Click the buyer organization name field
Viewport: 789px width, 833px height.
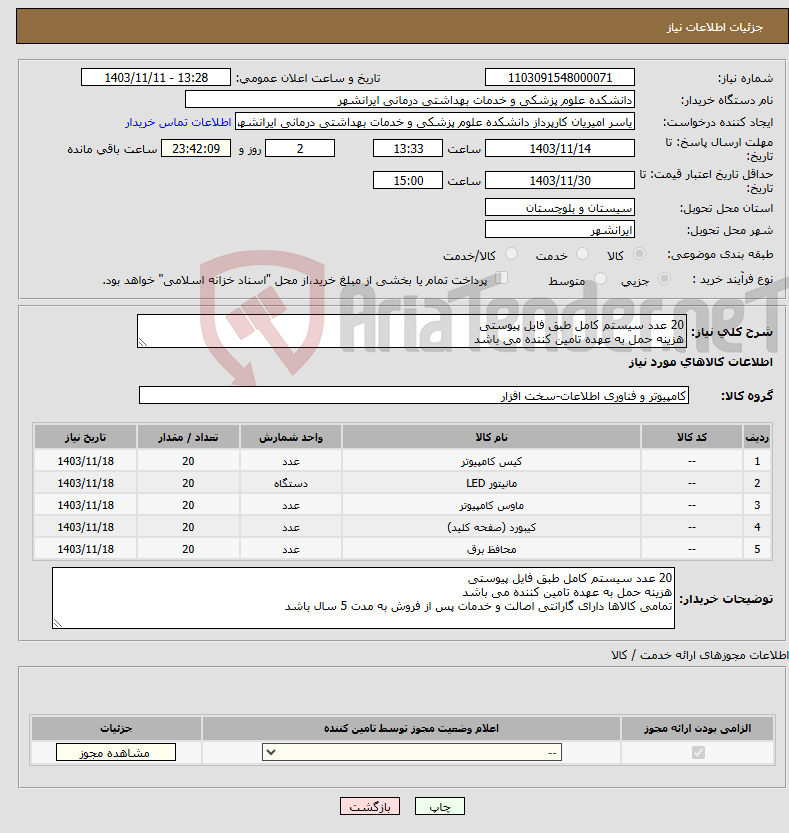pyautogui.click(x=410, y=100)
